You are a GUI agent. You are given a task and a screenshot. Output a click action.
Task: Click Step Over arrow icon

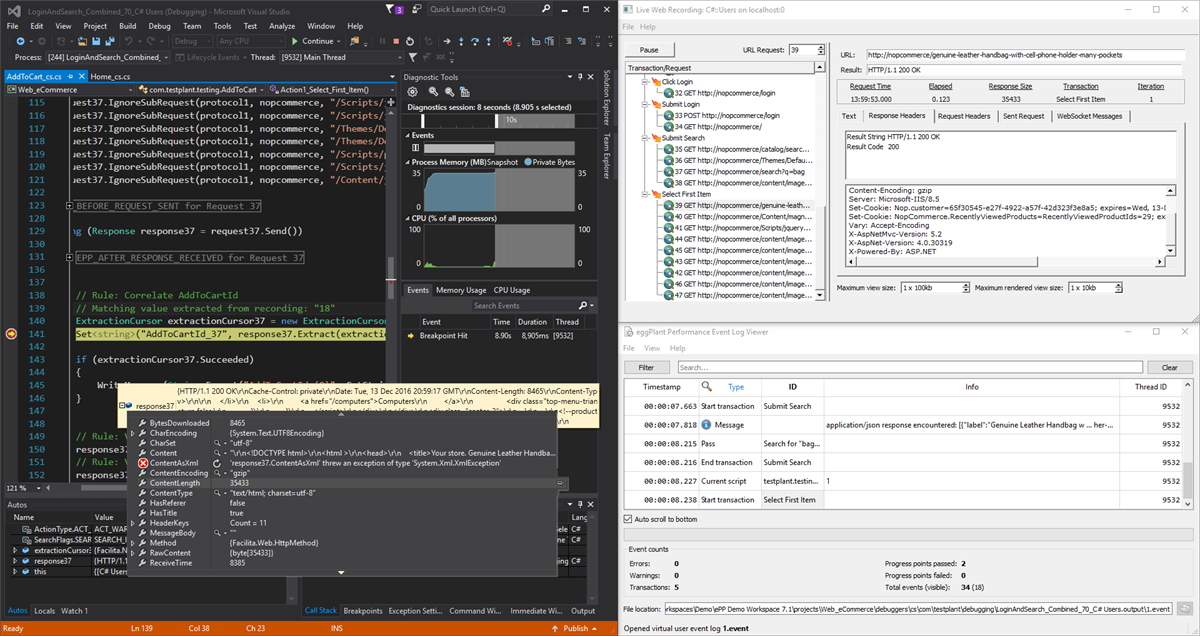coord(474,41)
